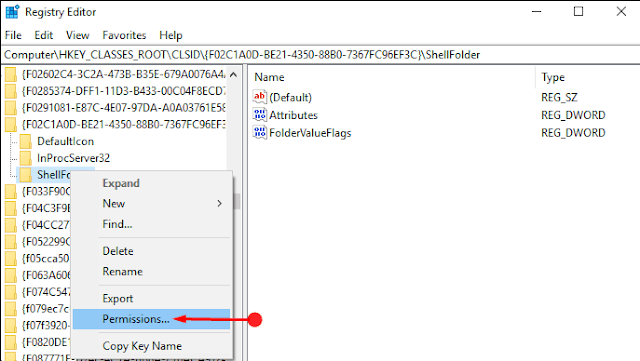Image resolution: width=640 pixels, height=361 pixels.
Task: Maximize the Registry Editor window
Action: coord(578,12)
